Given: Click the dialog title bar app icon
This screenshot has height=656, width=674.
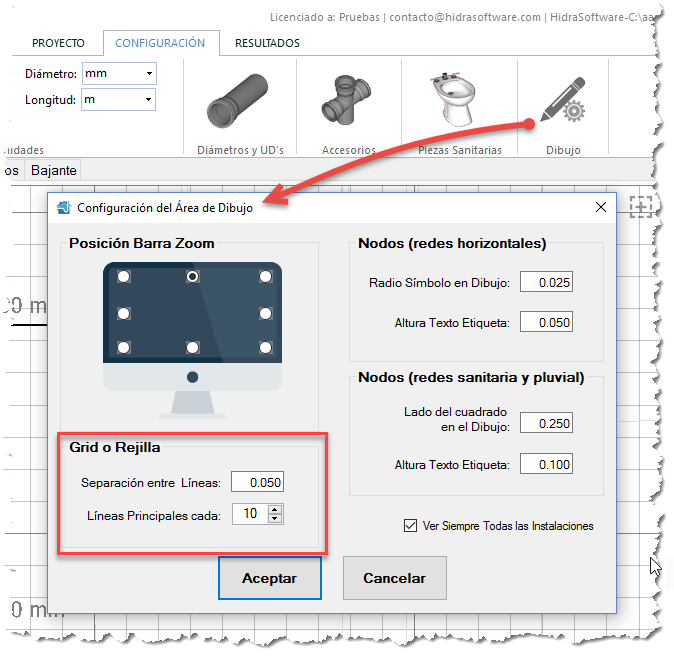Looking at the screenshot, I should pos(64,208).
